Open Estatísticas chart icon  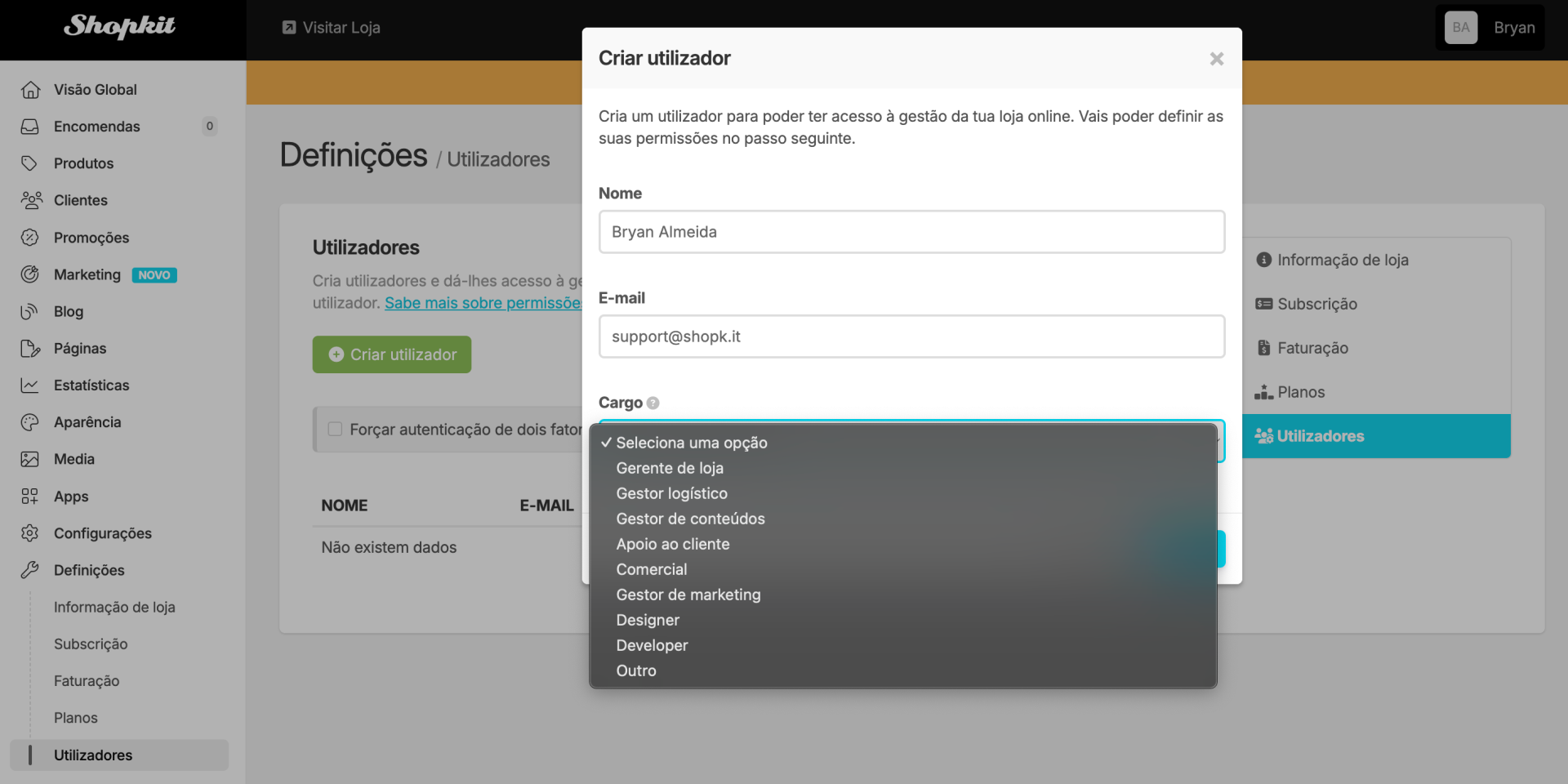(x=30, y=385)
